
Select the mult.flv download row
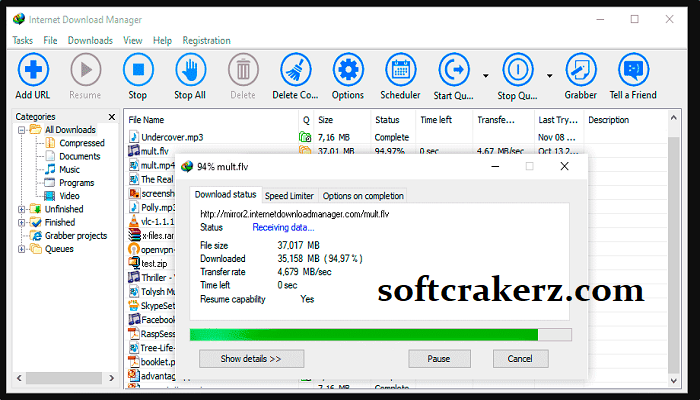396,151
